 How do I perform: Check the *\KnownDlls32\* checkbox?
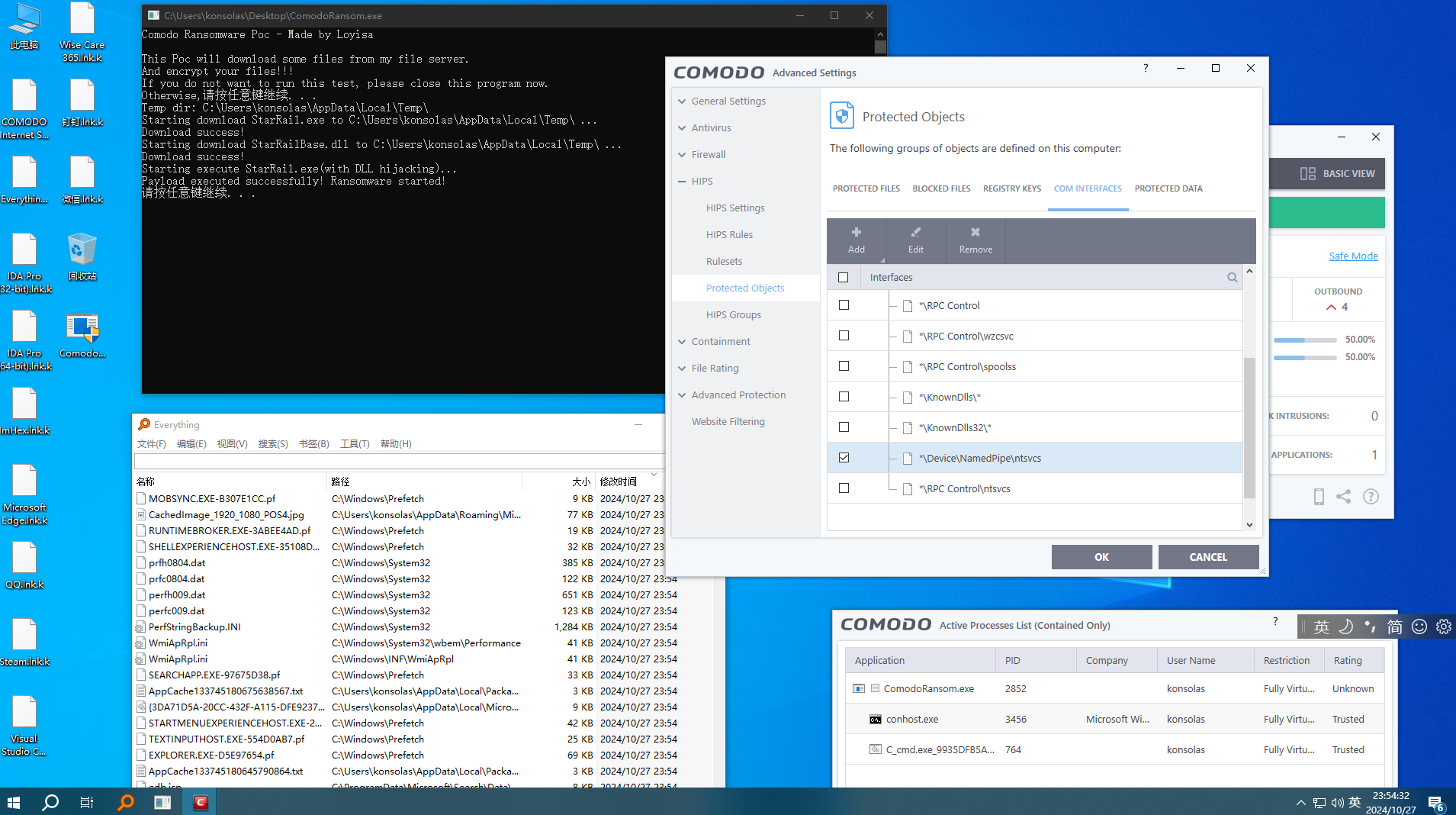point(844,427)
